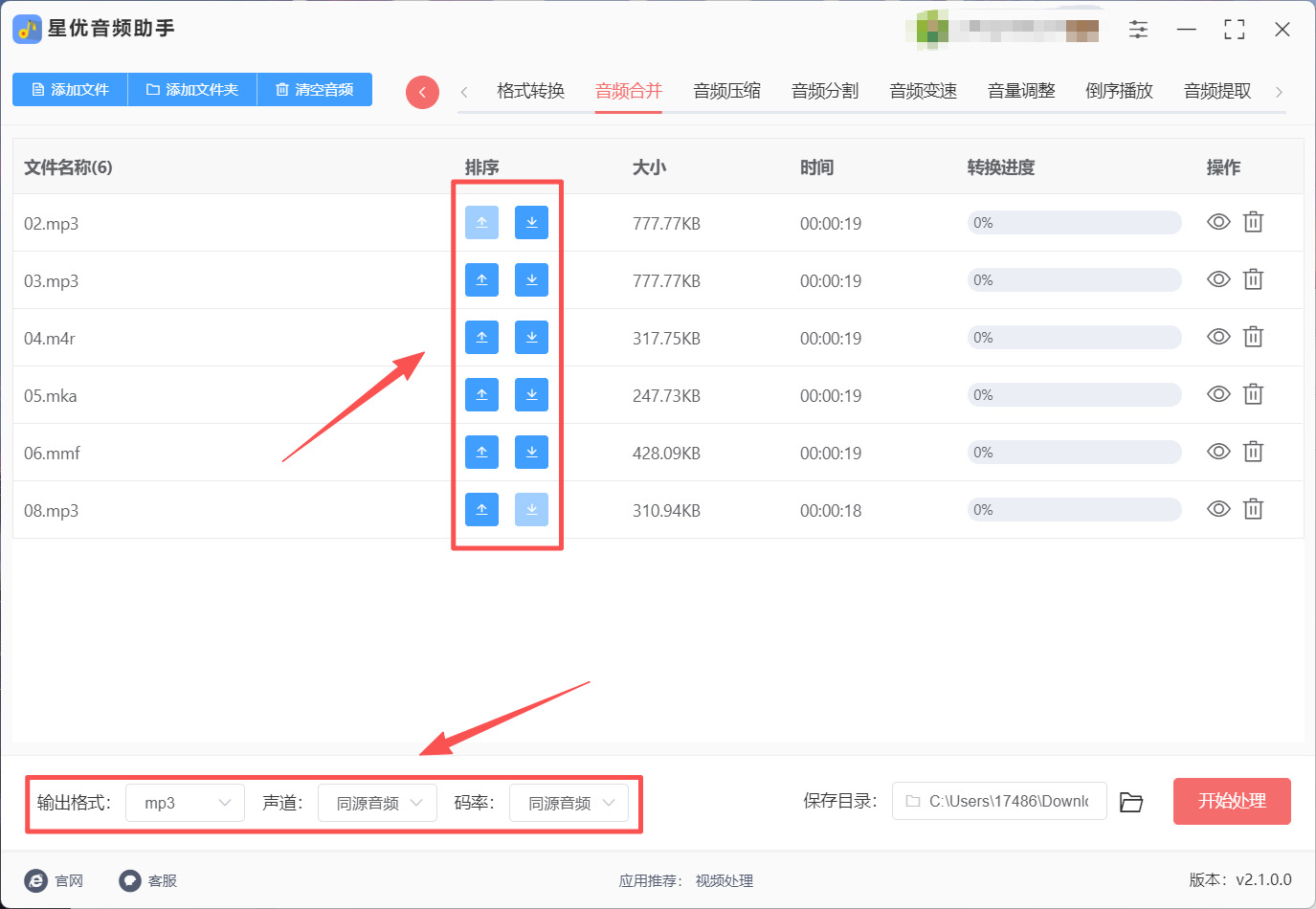Move 05.mka down in the order
This screenshot has height=909, width=1316.
point(531,394)
